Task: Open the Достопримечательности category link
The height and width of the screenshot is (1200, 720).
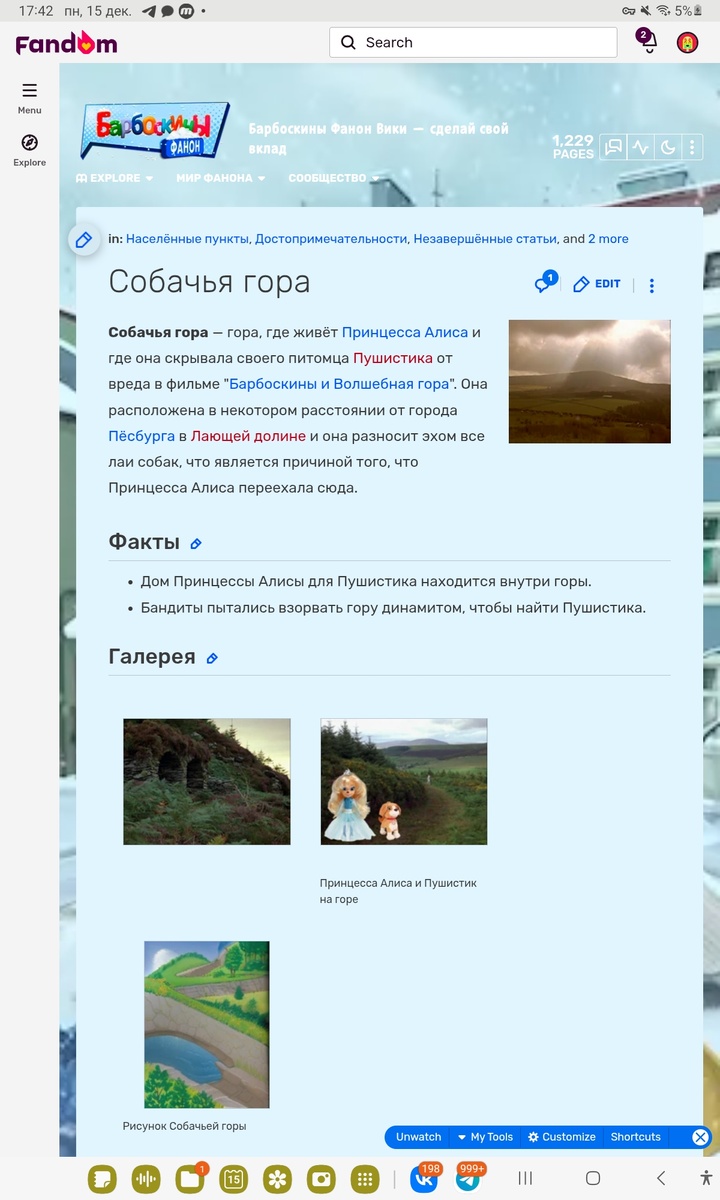Action: point(331,239)
